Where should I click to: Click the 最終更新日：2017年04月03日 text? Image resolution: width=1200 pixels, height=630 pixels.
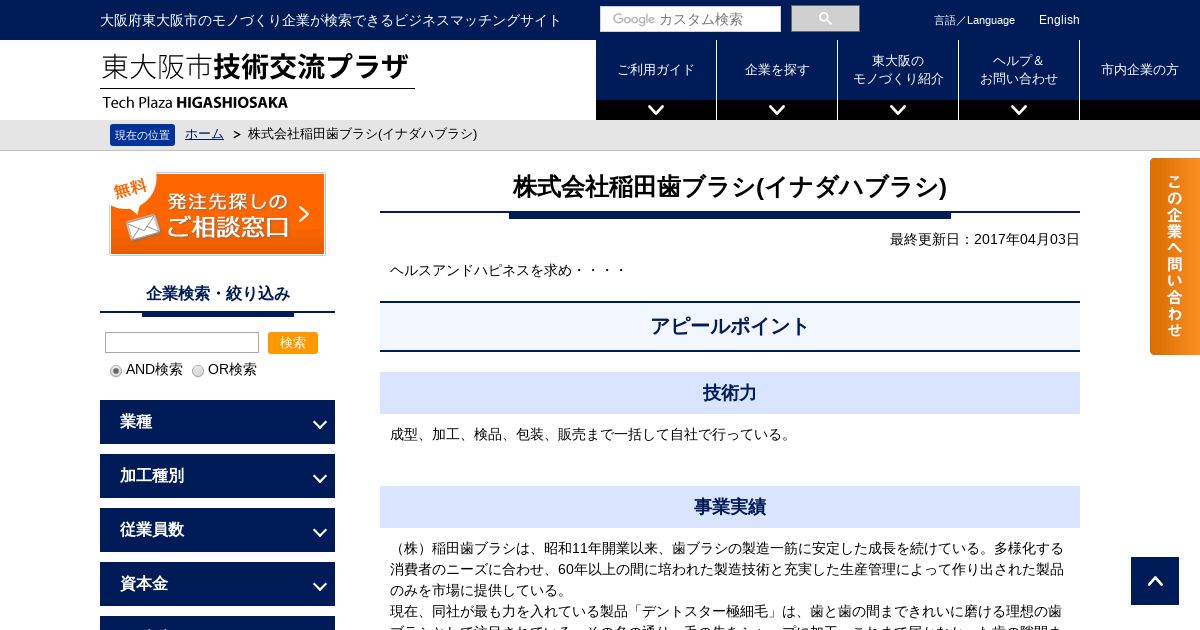click(985, 240)
